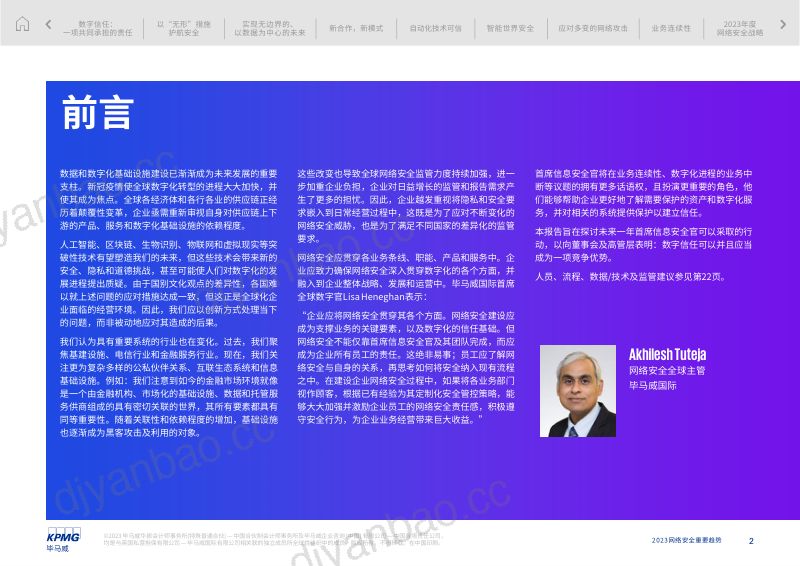Open the 新合作，新模式 section

coord(356,28)
